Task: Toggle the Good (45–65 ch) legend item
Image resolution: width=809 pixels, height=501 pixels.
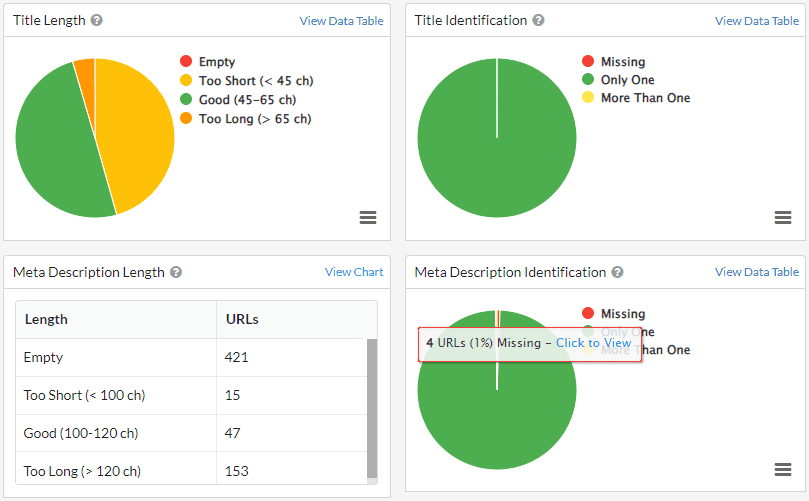Action: coord(238,100)
